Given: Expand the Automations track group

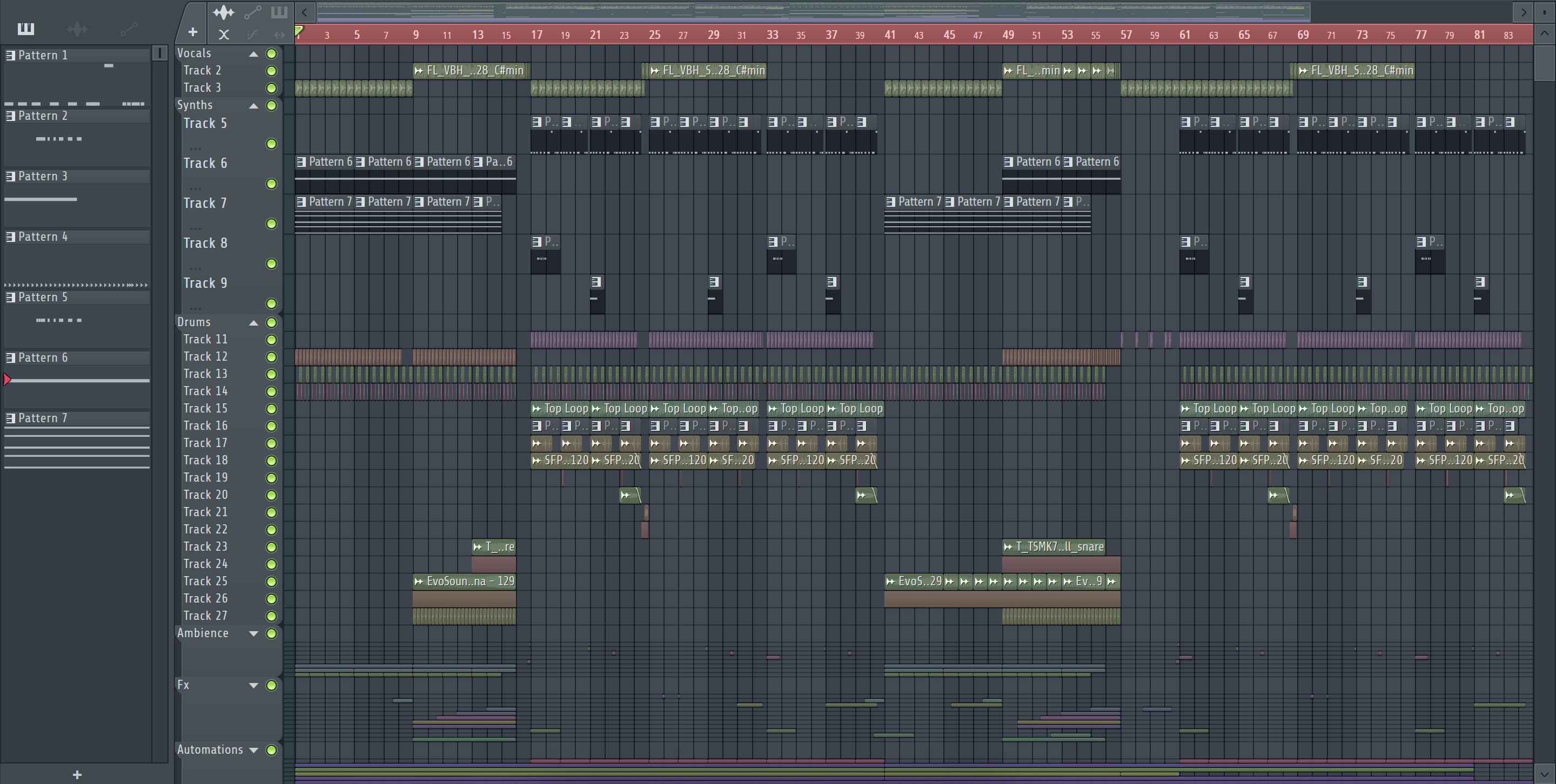Looking at the screenshot, I should (x=254, y=750).
